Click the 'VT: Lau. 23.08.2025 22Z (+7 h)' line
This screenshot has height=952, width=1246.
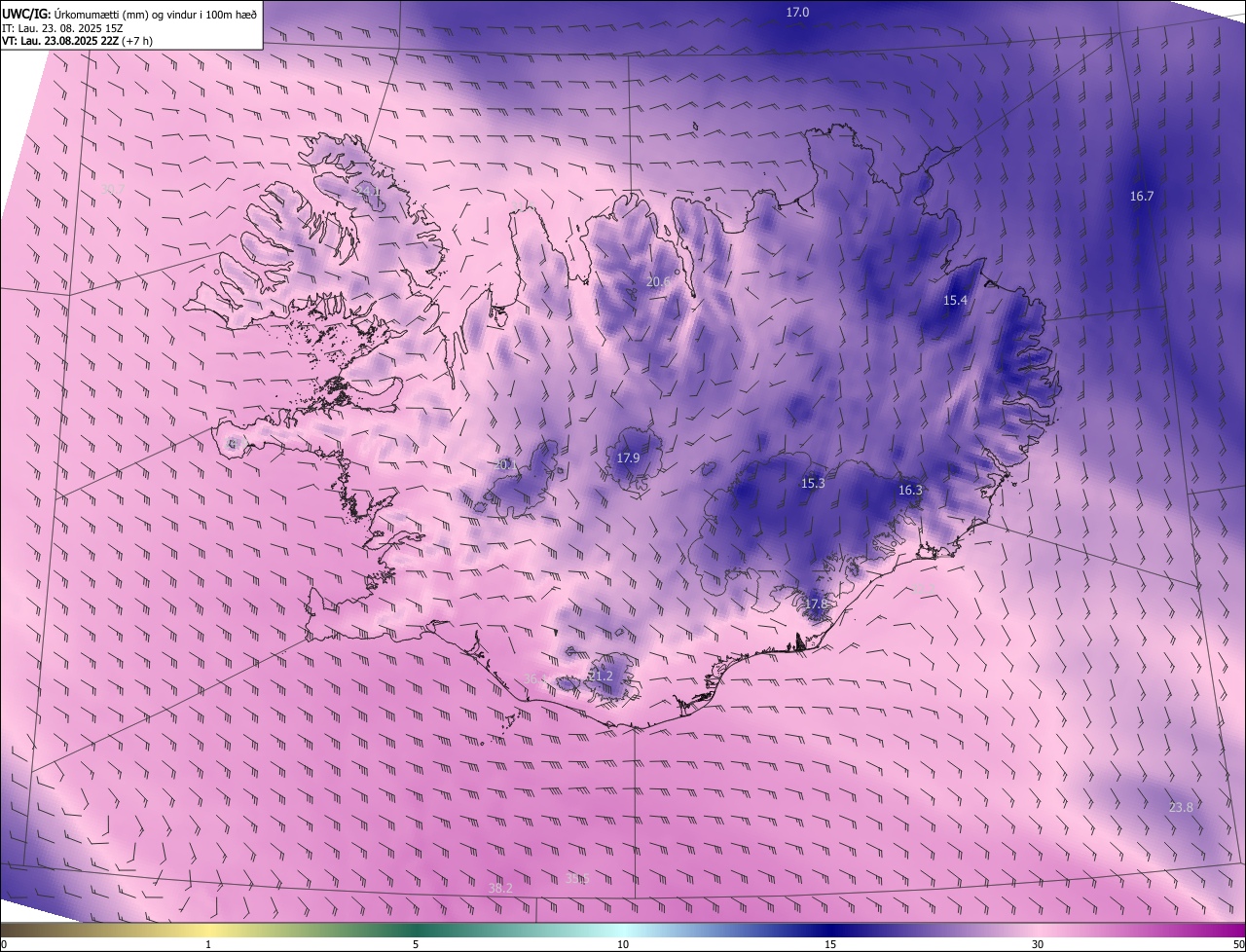[x=78, y=41]
